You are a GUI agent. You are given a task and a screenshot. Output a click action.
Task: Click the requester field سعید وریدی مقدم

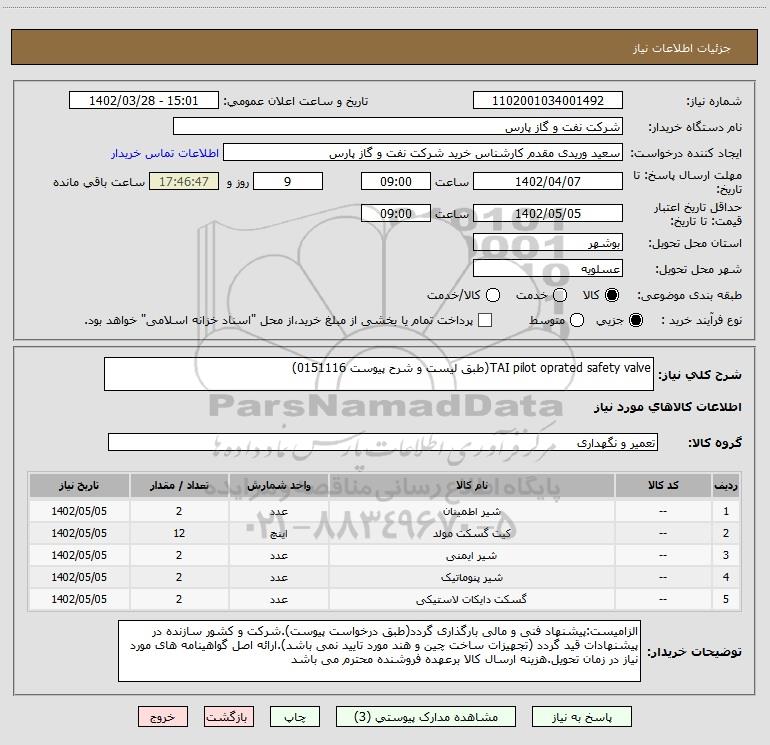click(423, 153)
